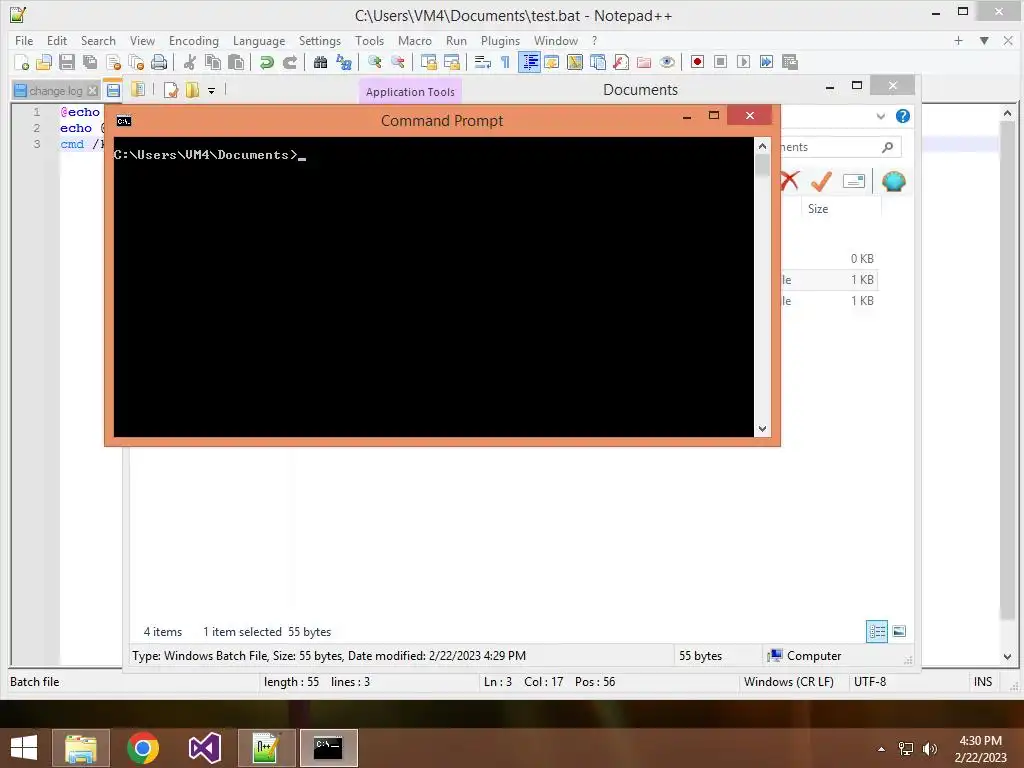Close the change log tab
Viewport: 1024px width, 768px height.
click(92, 91)
